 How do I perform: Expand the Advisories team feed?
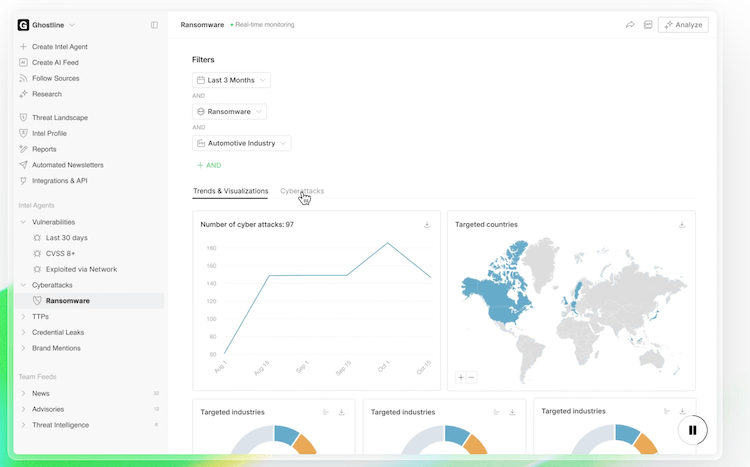tap(23, 409)
